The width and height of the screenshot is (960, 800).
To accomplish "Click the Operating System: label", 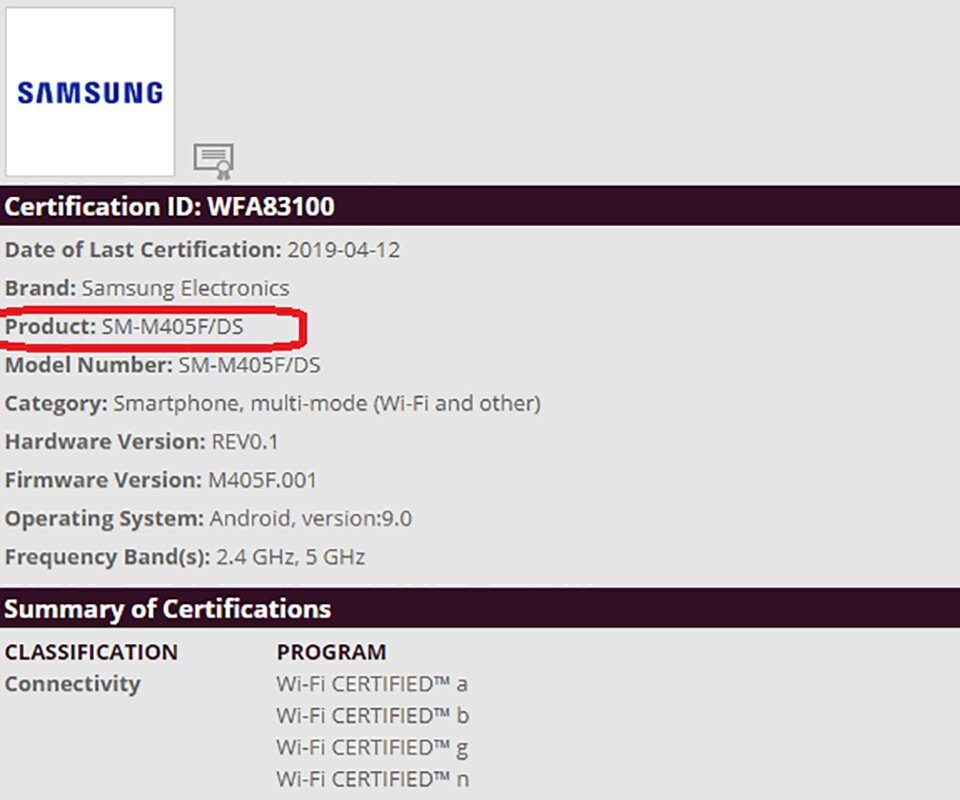I will pos(104,518).
